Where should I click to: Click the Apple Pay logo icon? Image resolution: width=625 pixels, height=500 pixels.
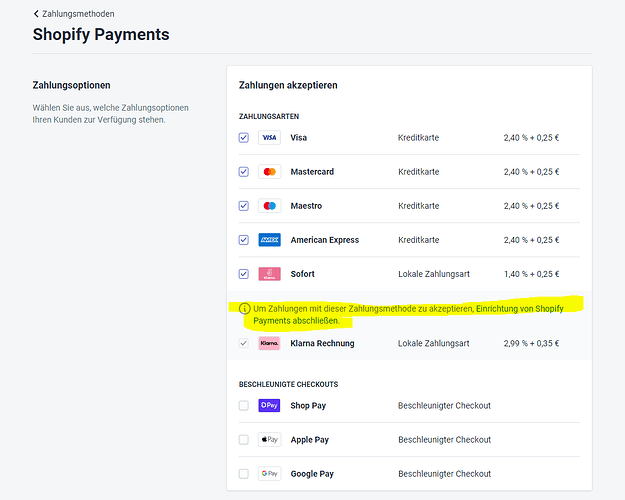pos(269,440)
